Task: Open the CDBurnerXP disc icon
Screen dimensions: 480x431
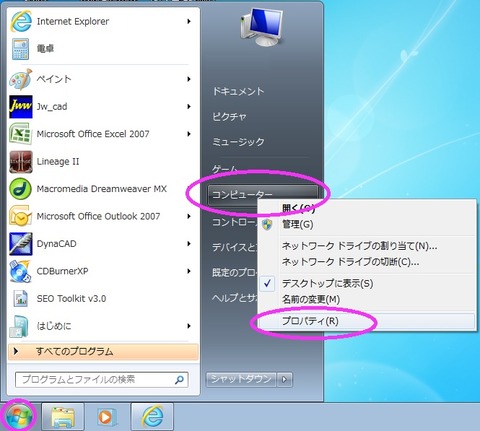Action: (21, 271)
